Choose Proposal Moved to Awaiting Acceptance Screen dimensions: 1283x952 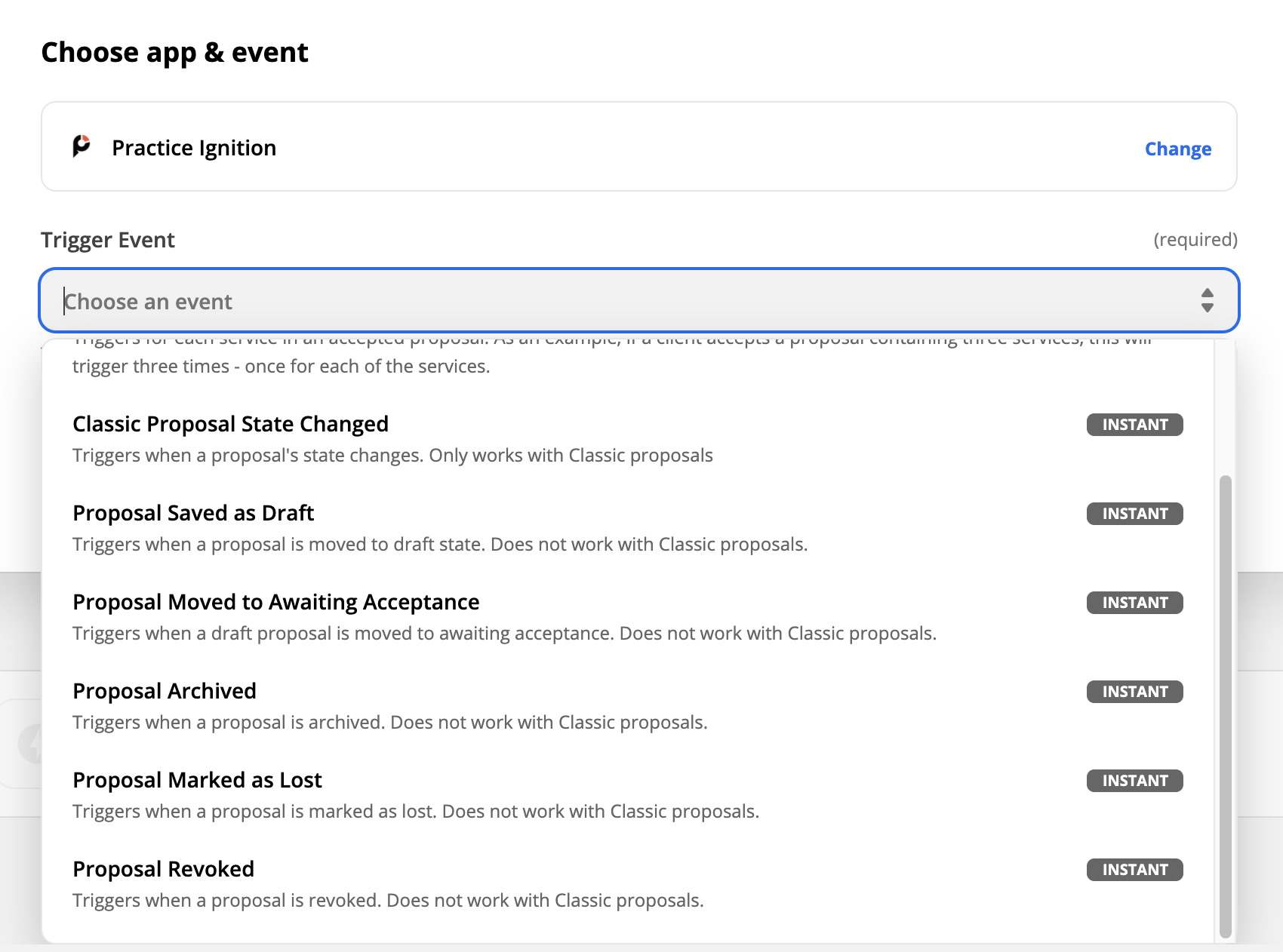pyautogui.click(x=275, y=602)
